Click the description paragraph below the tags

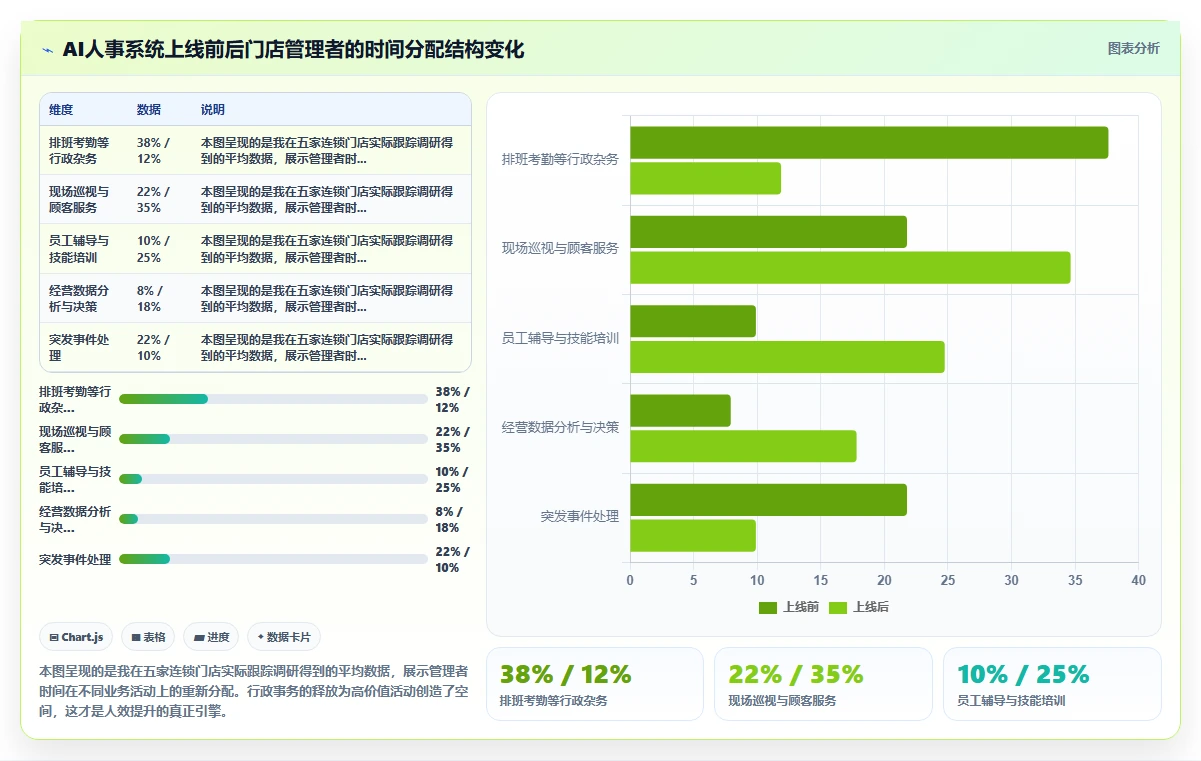pyautogui.click(x=254, y=691)
